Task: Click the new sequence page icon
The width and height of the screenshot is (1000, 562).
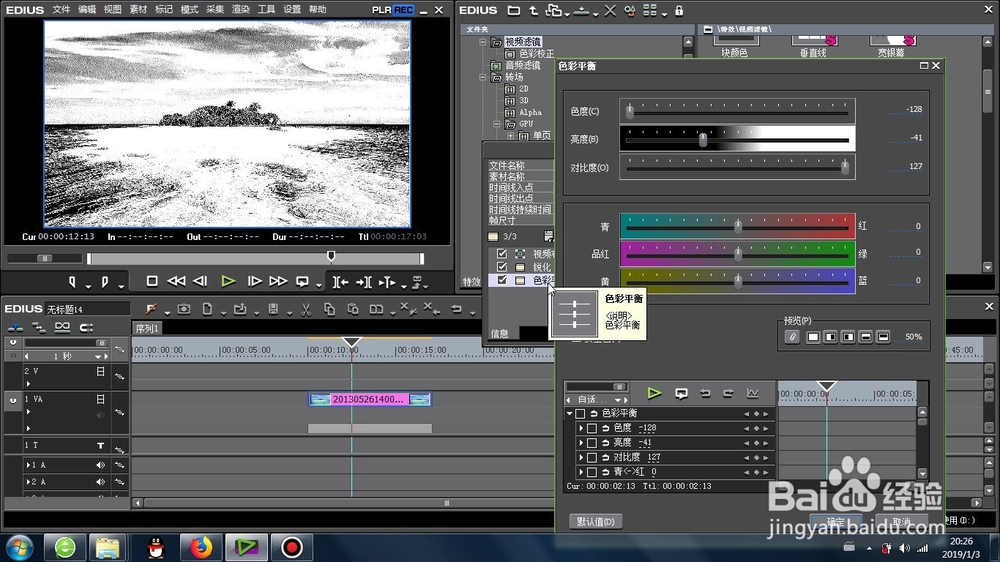Action: click(207, 309)
